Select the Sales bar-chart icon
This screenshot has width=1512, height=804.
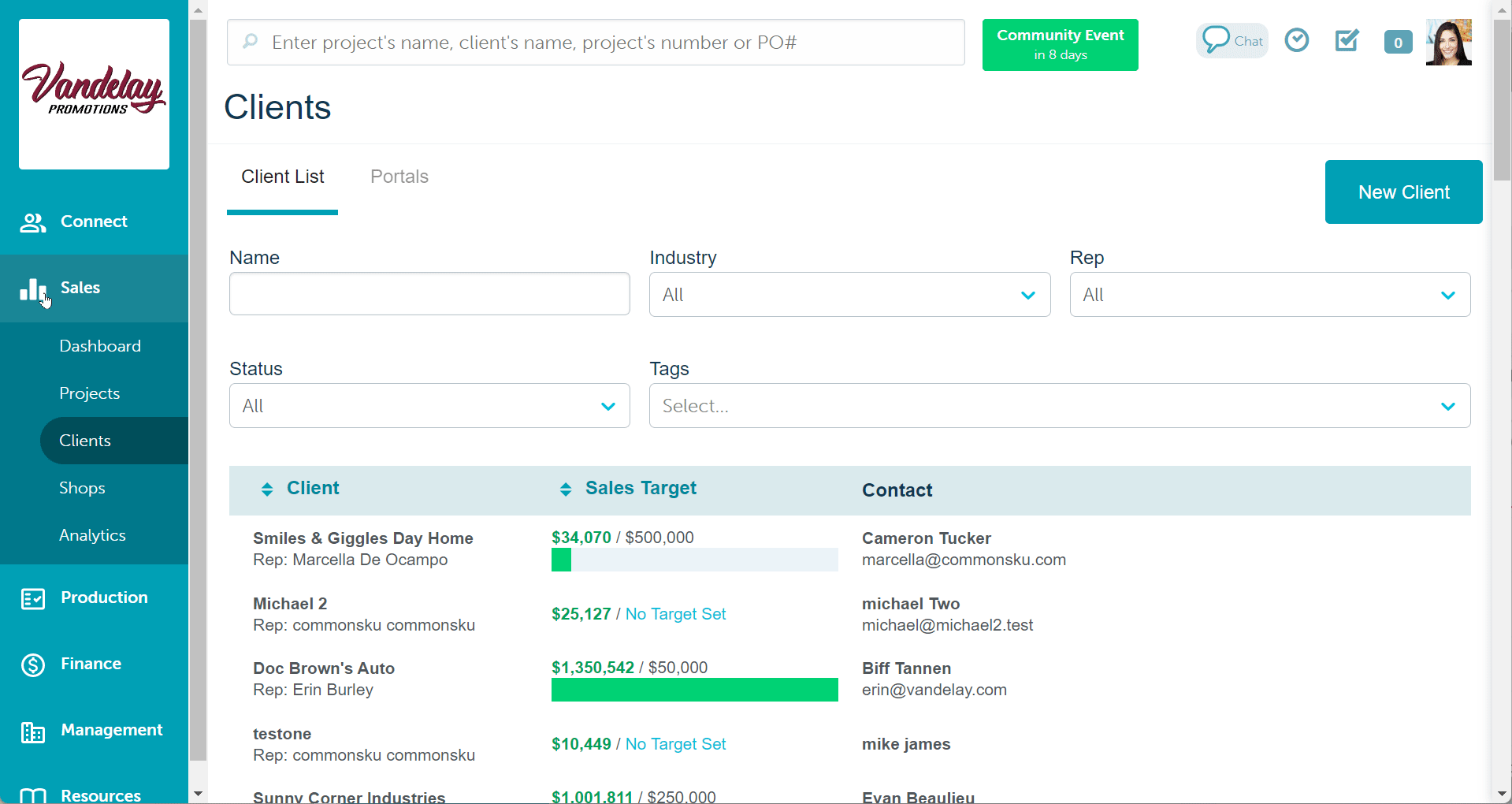coord(32,288)
